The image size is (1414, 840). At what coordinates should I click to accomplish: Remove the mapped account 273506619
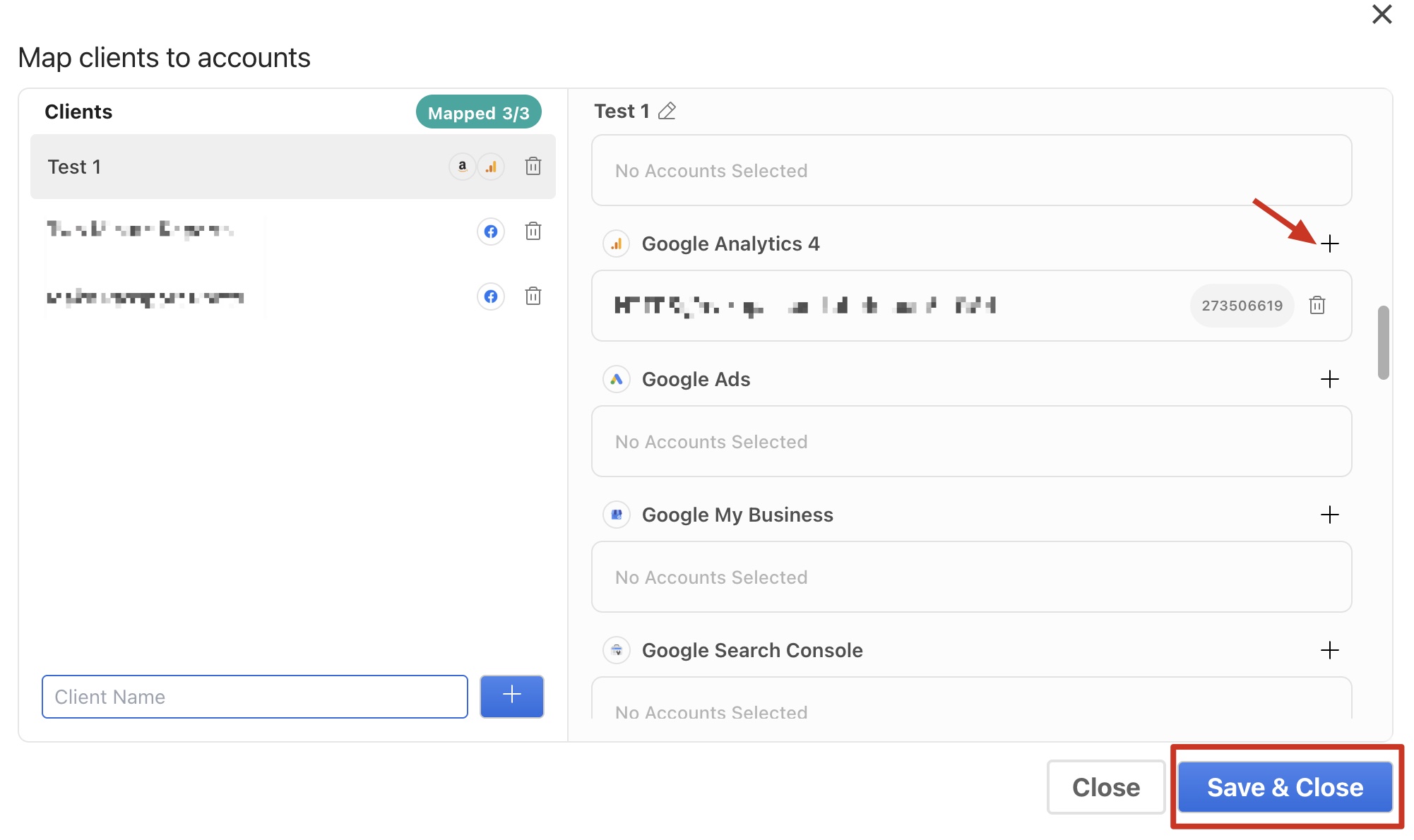[1317, 306]
